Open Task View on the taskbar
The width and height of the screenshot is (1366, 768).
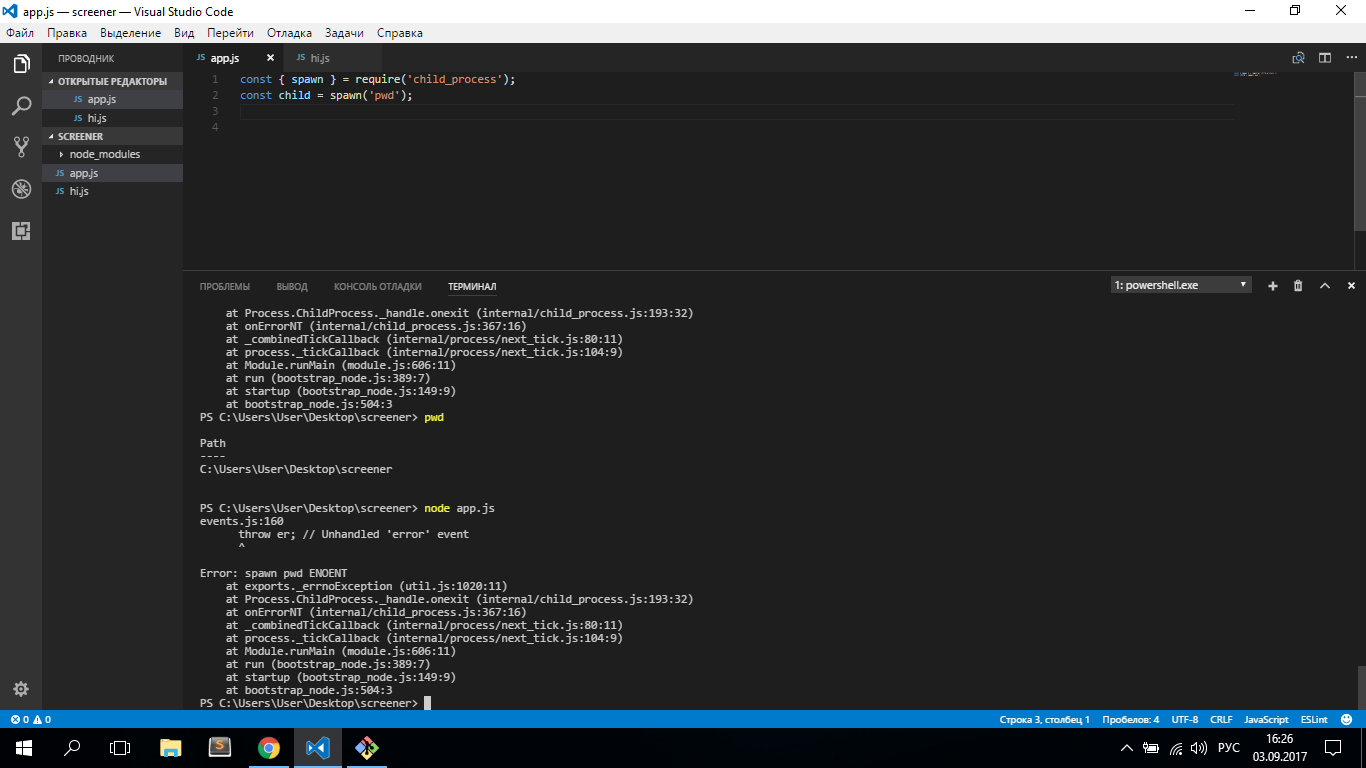(x=120, y=747)
